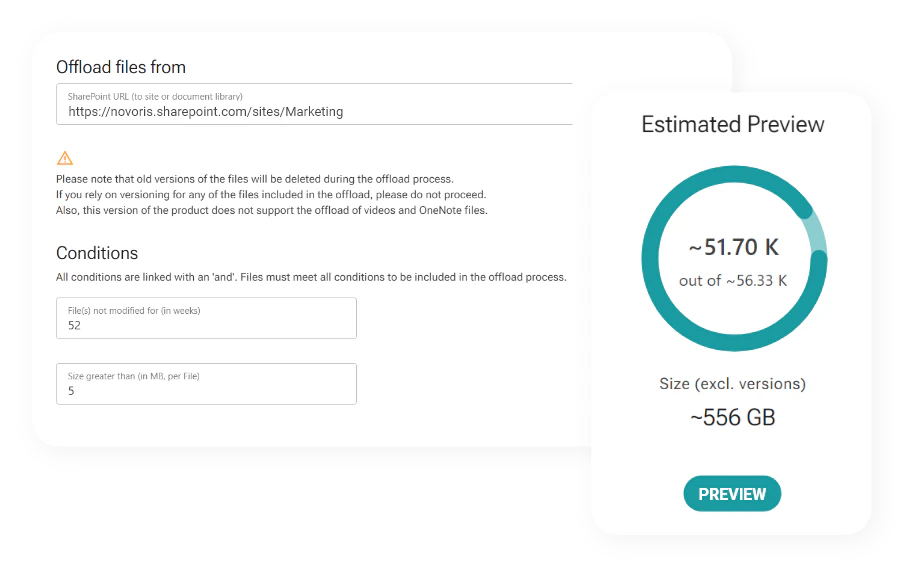The width and height of the screenshot is (914, 577).
Task: Focus the size field containing 5
Action: tap(206, 391)
